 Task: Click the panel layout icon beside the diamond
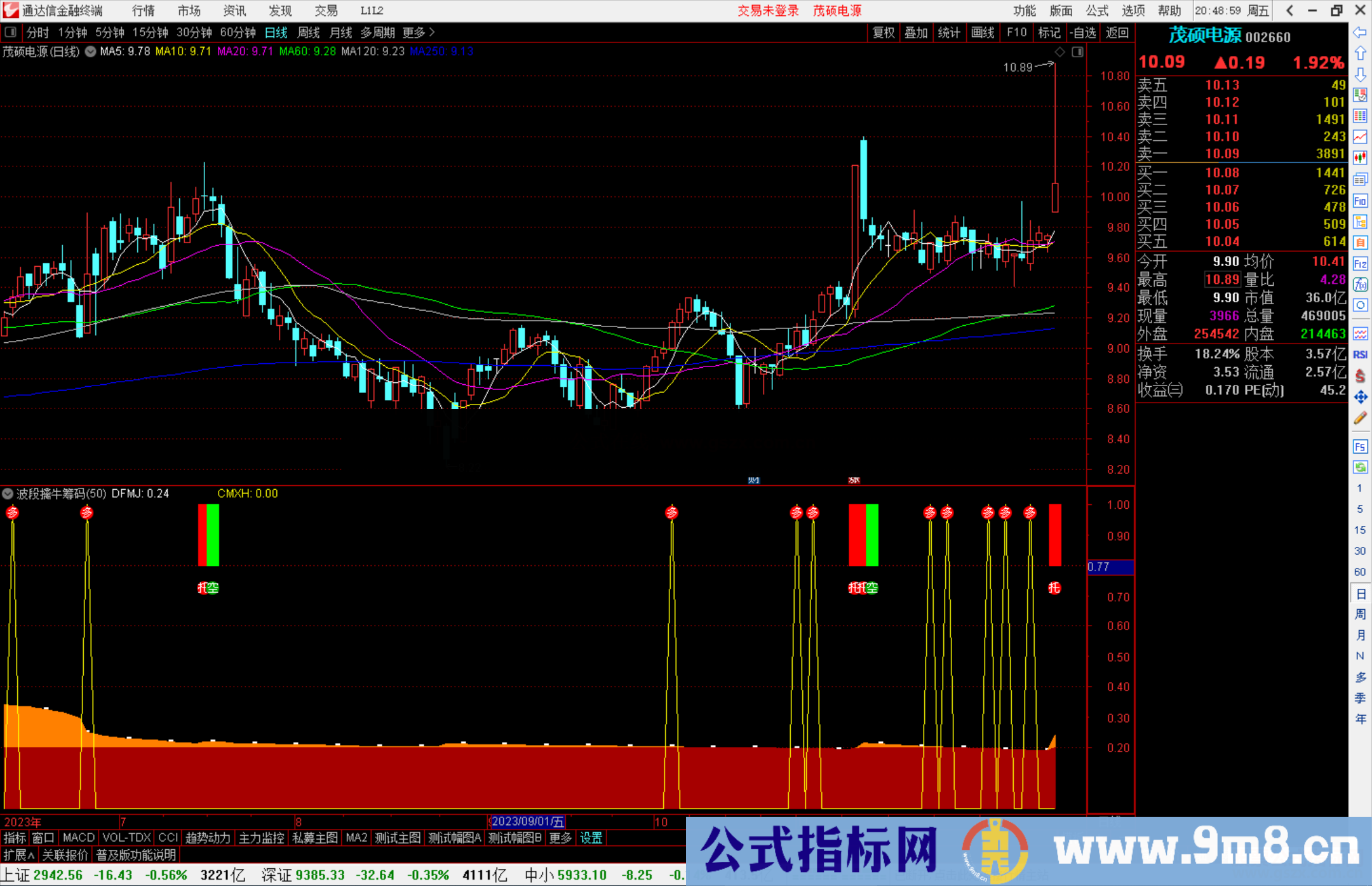[x=1077, y=52]
